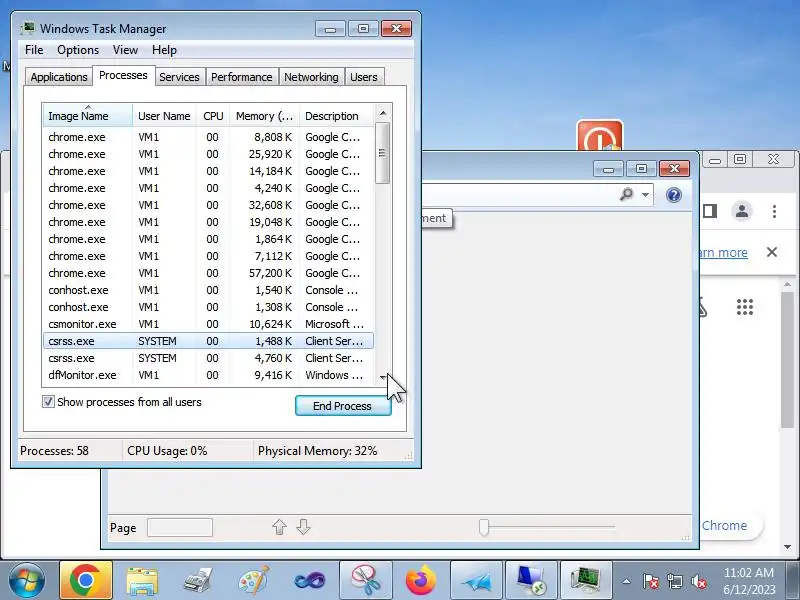Select the highlighted csrss.exe 1,488 K row
800x600 pixels.
208,341
